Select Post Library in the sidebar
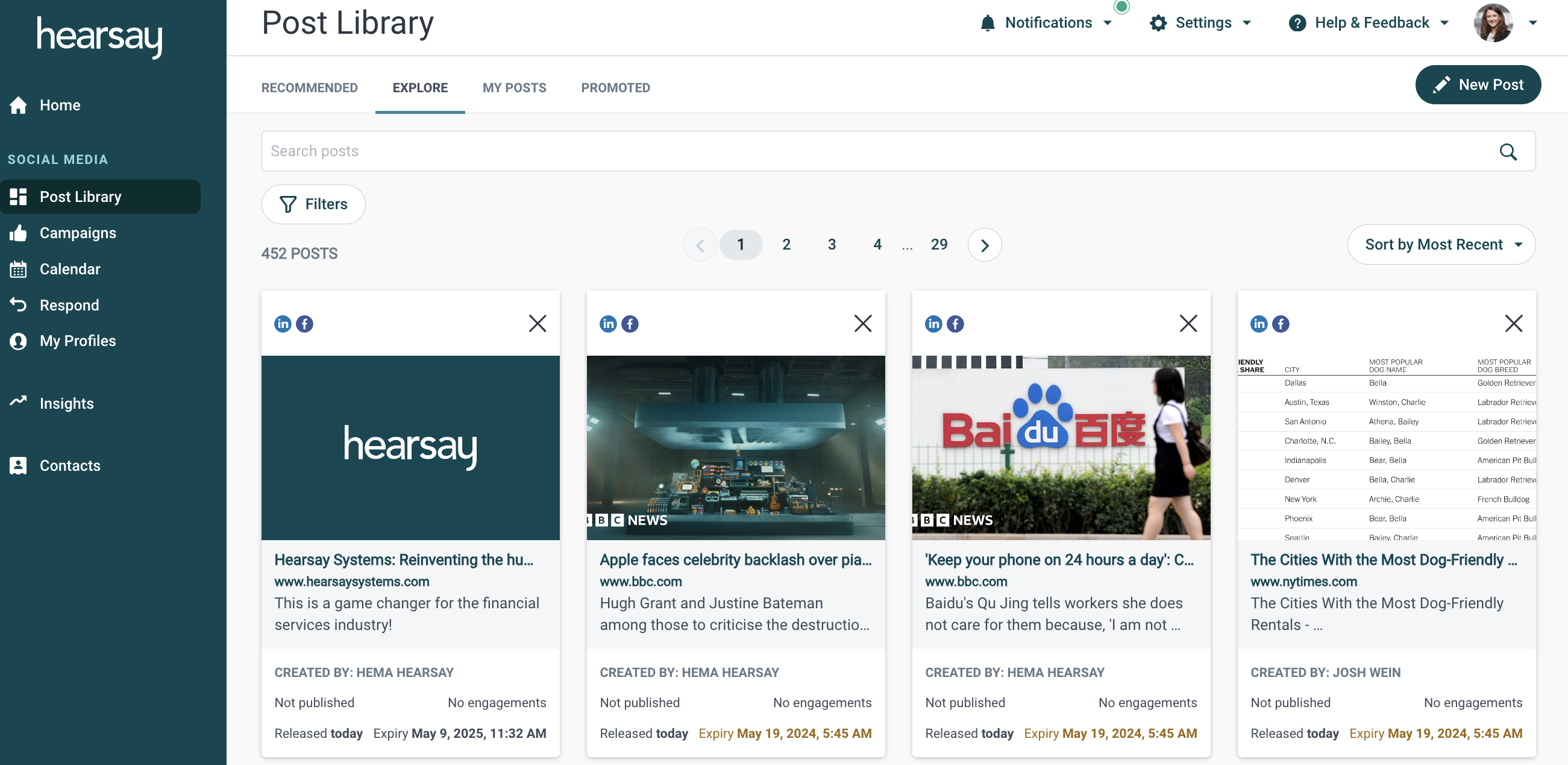1568x765 pixels. click(101, 197)
